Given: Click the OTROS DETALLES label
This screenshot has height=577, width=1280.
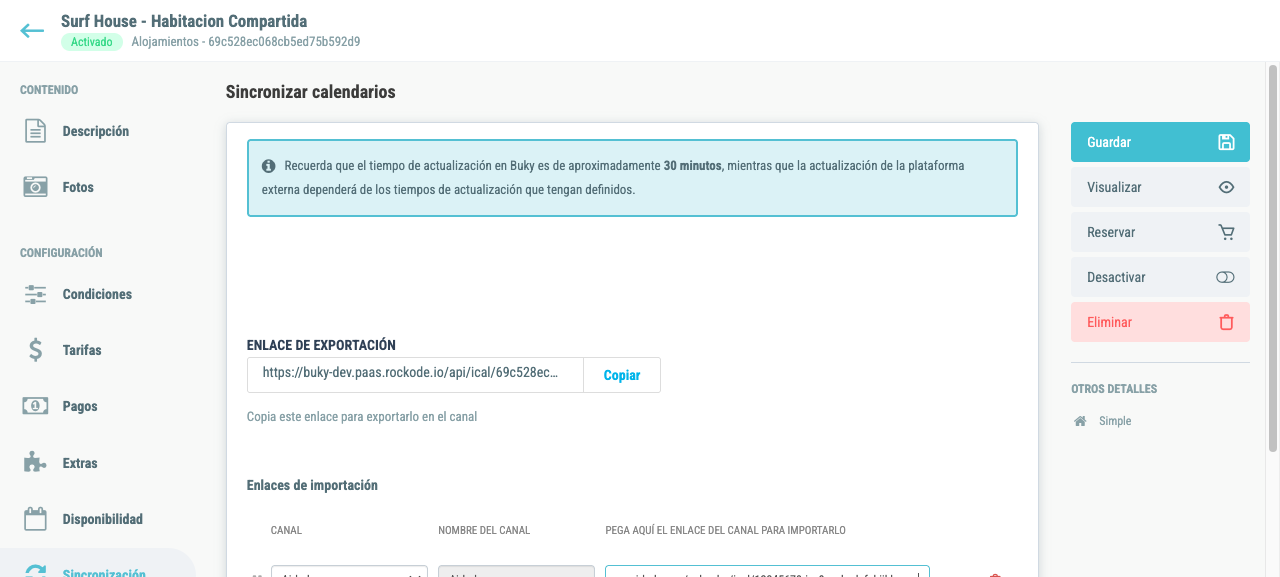Looking at the screenshot, I should [x=1114, y=389].
